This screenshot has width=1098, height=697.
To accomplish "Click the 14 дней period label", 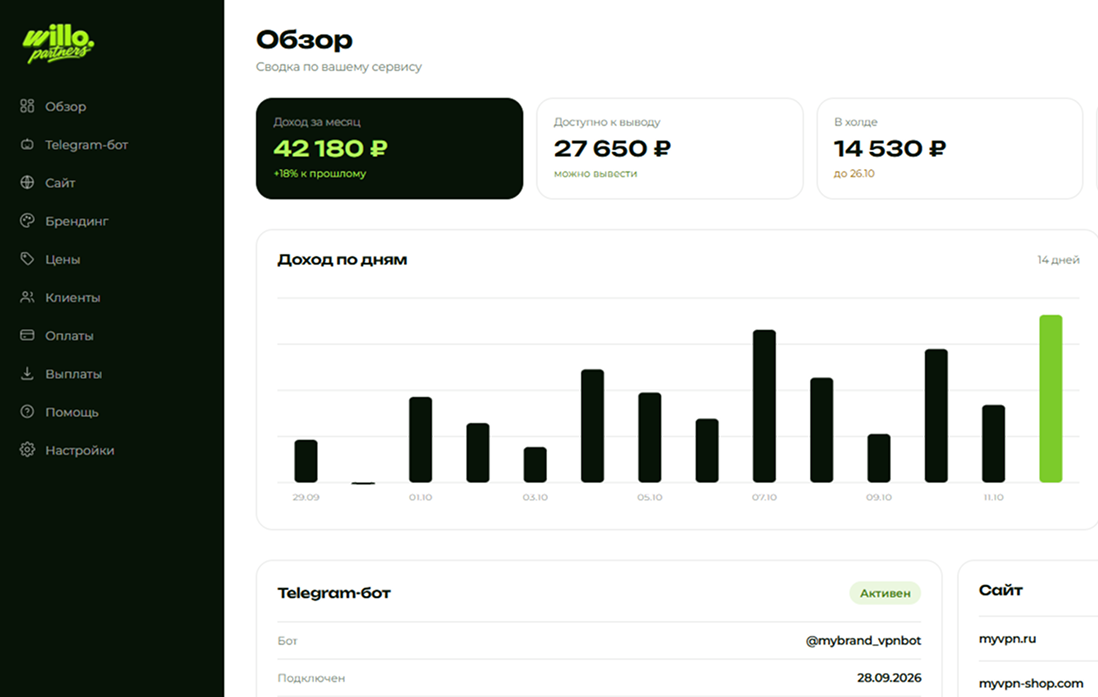I will 1058,260.
